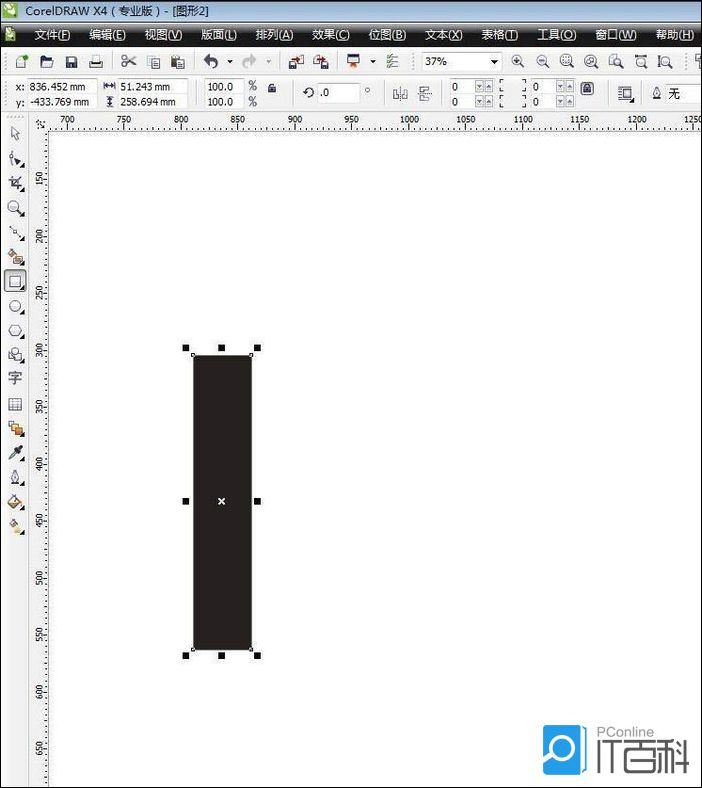The width and height of the screenshot is (702, 788).
Task: Mirror the object horizontally
Action: [400, 93]
